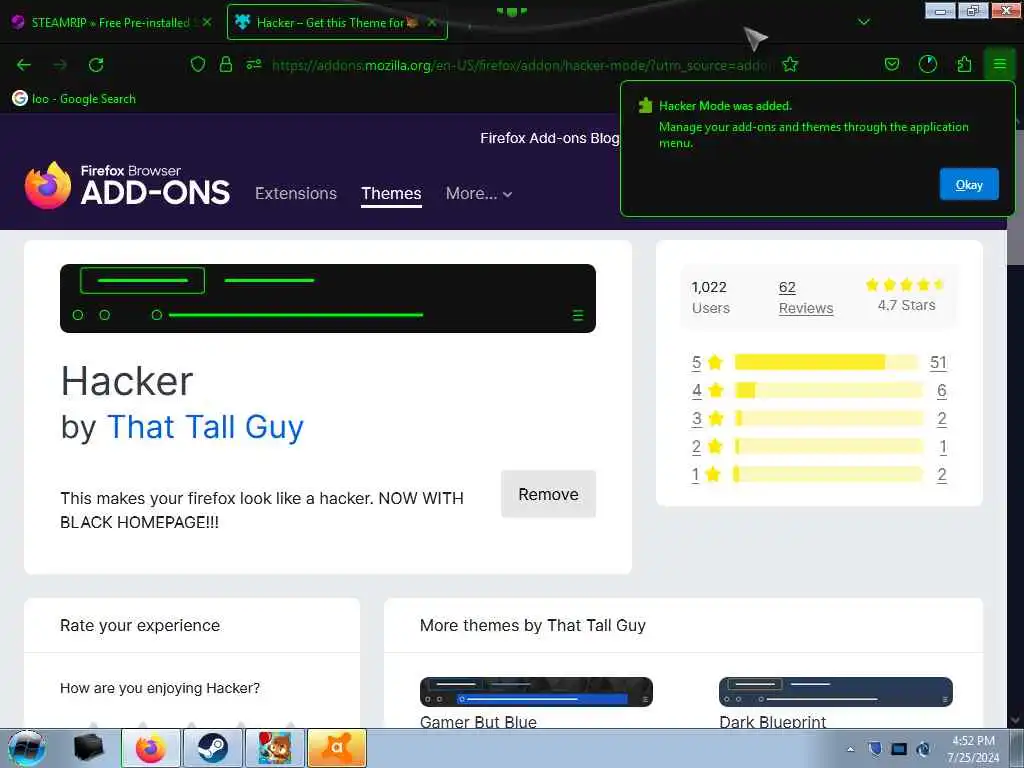Viewport: 1024px width, 768px height.
Task: Close the STEAMRIP tab
Action: pyautogui.click(x=207, y=22)
